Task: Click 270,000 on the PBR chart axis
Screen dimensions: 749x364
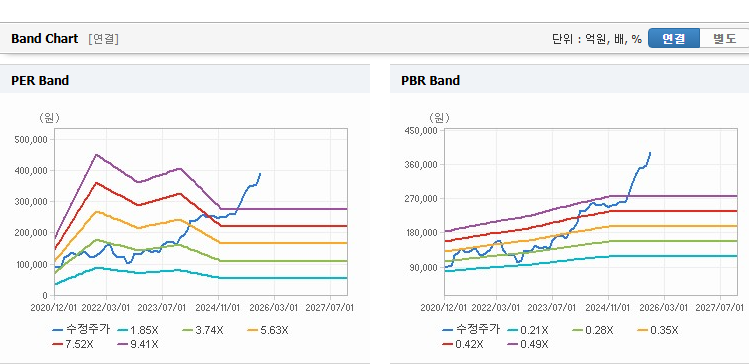Action: pos(422,199)
